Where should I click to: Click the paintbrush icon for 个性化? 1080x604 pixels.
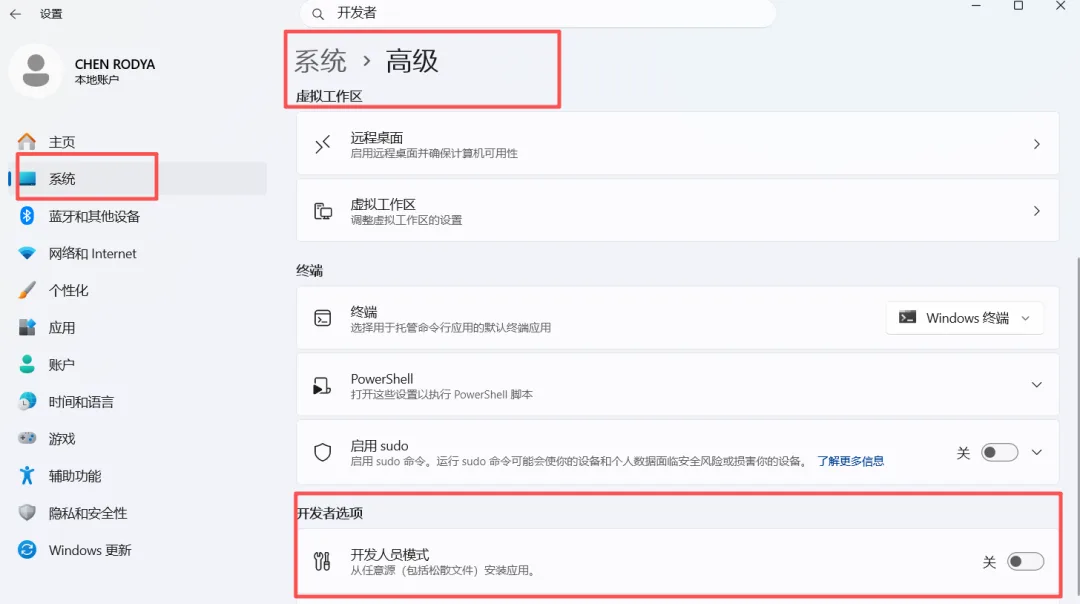pos(27,291)
